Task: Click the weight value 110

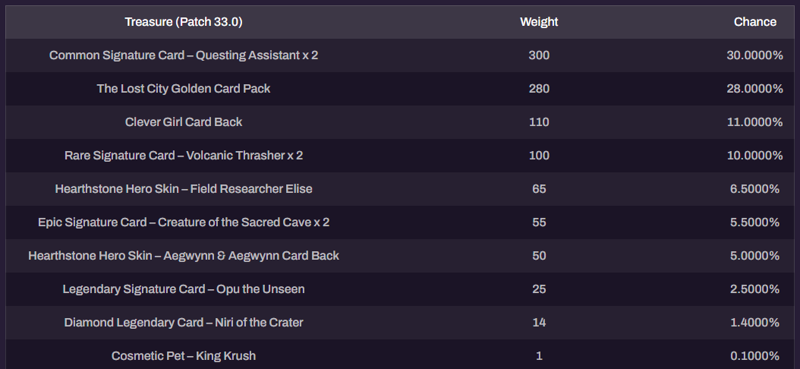Action: tap(539, 122)
